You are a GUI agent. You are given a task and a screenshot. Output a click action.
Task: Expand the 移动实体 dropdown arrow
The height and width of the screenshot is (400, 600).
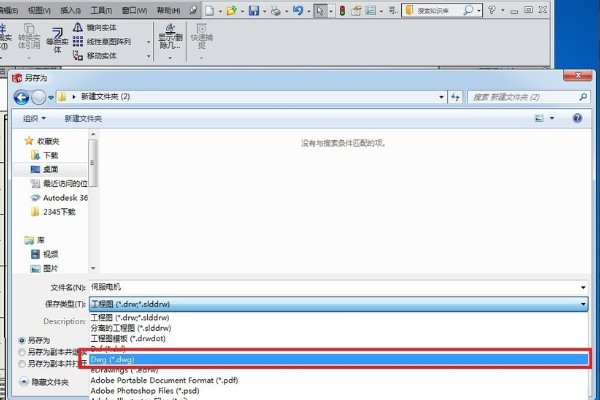(x=148, y=56)
